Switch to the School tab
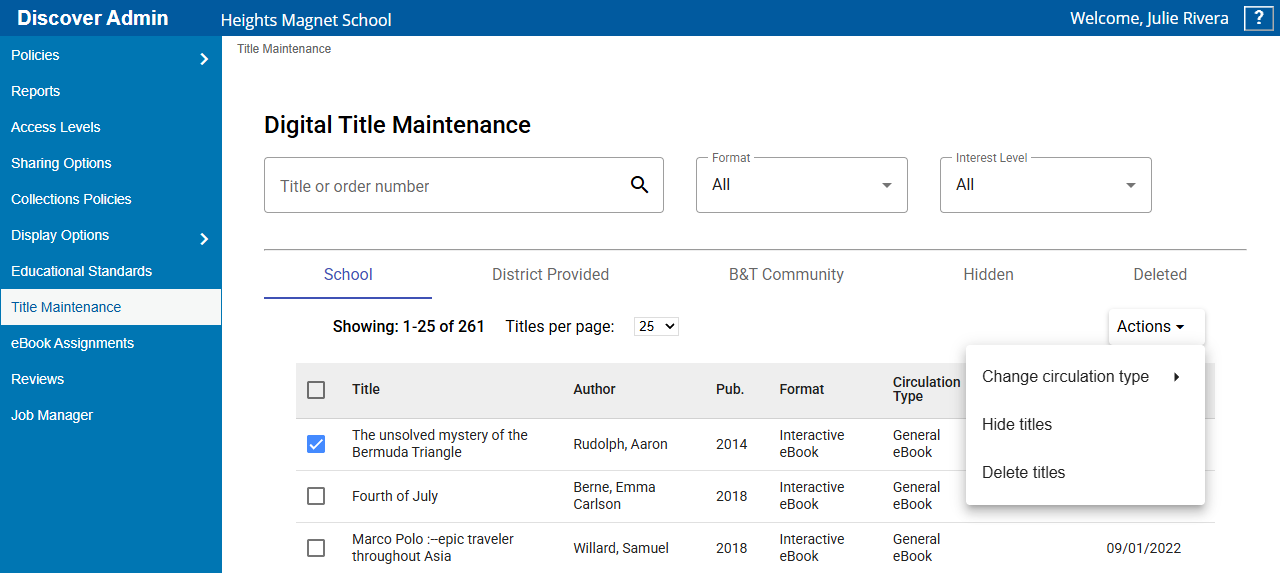The height and width of the screenshot is (573, 1280). pyautogui.click(x=348, y=274)
